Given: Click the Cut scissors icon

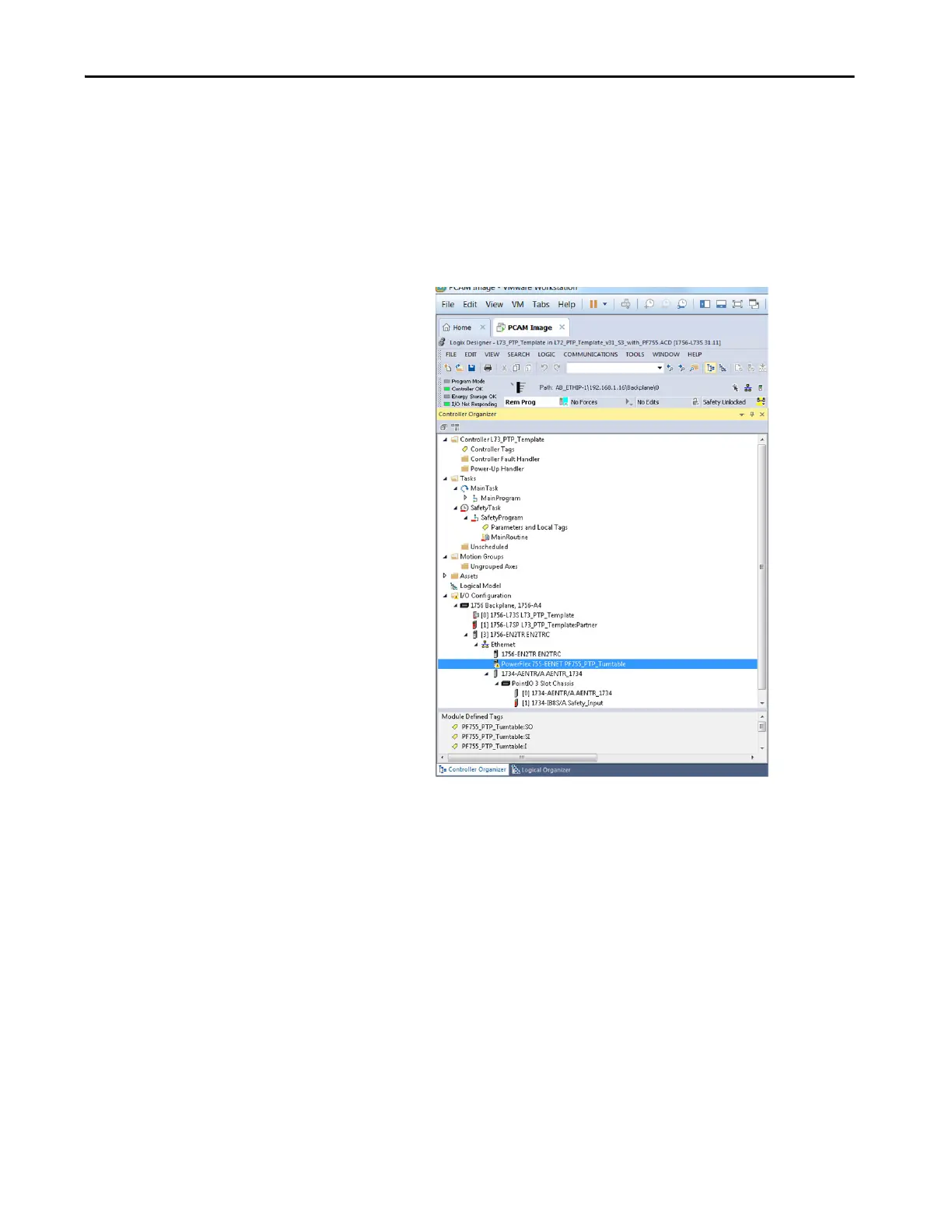Looking at the screenshot, I should click(x=504, y=368).
